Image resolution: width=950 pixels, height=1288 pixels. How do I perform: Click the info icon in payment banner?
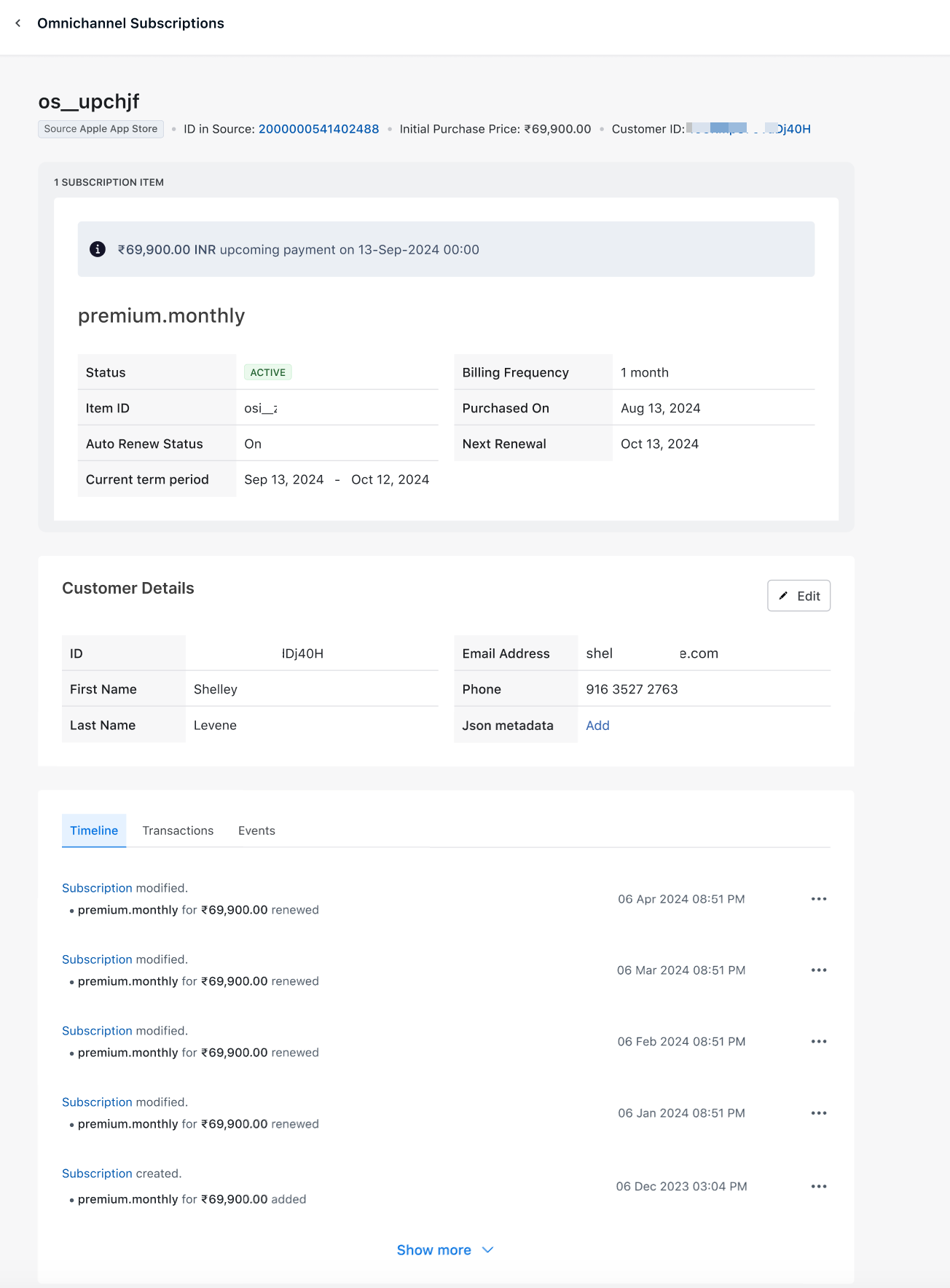tap(98, 249)
